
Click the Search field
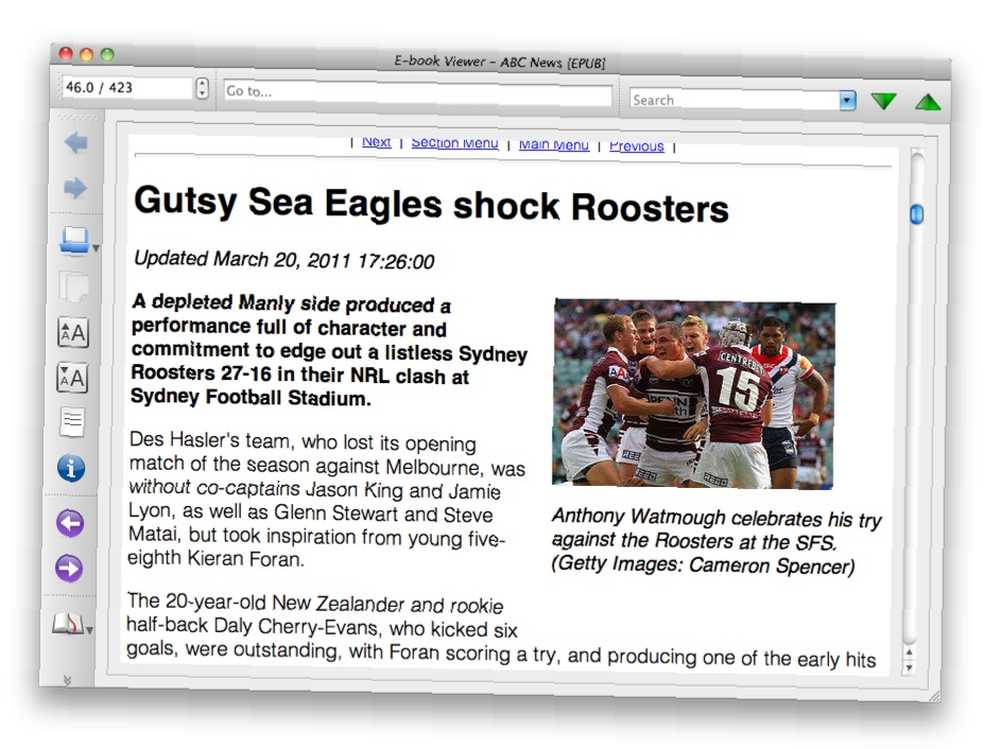(x=734, y=100)
